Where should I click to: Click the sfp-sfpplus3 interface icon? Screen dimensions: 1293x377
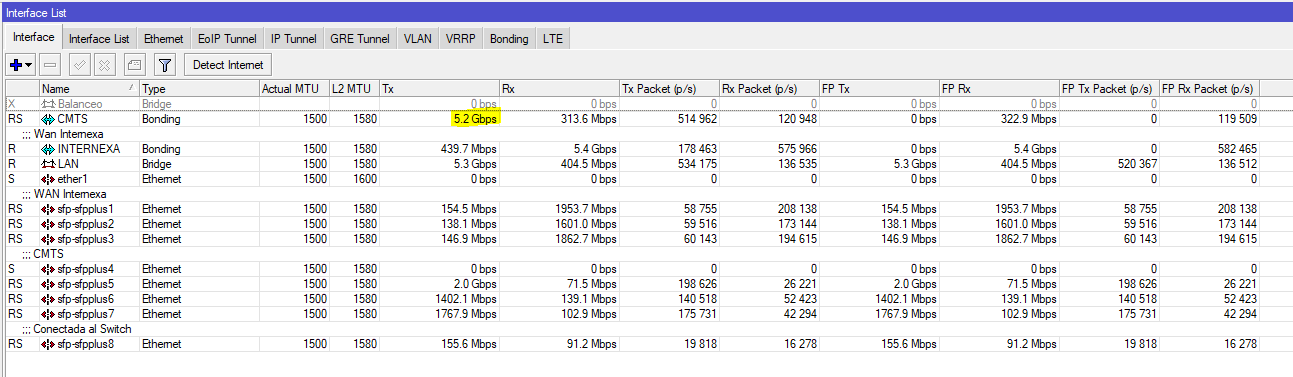[47, 239]
